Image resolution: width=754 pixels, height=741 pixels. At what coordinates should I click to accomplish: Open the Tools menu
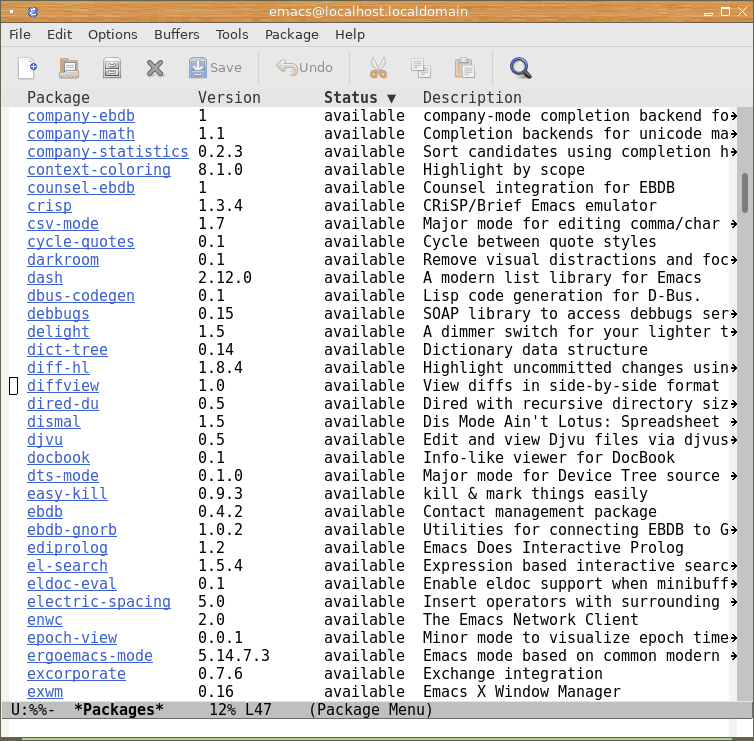(x=232, y=35)
